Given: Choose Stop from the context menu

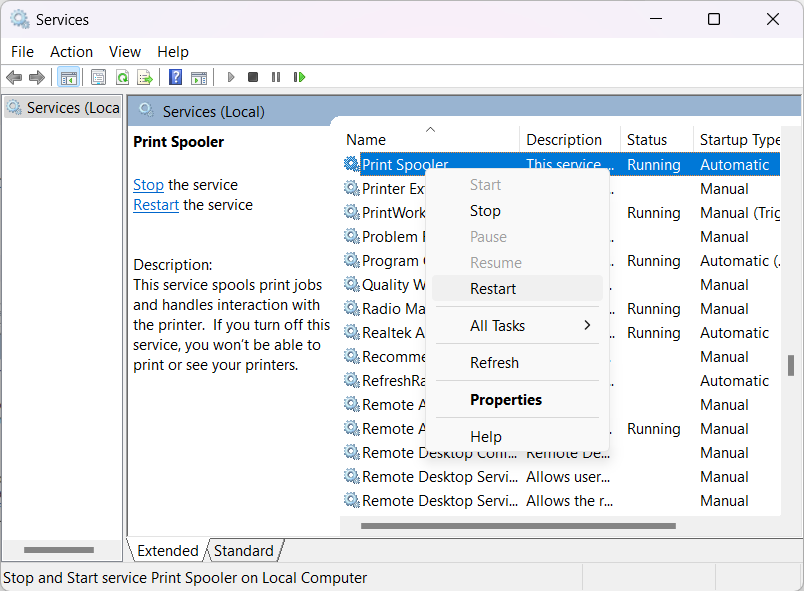Looking at the screenshot, I should click(517, 211).
